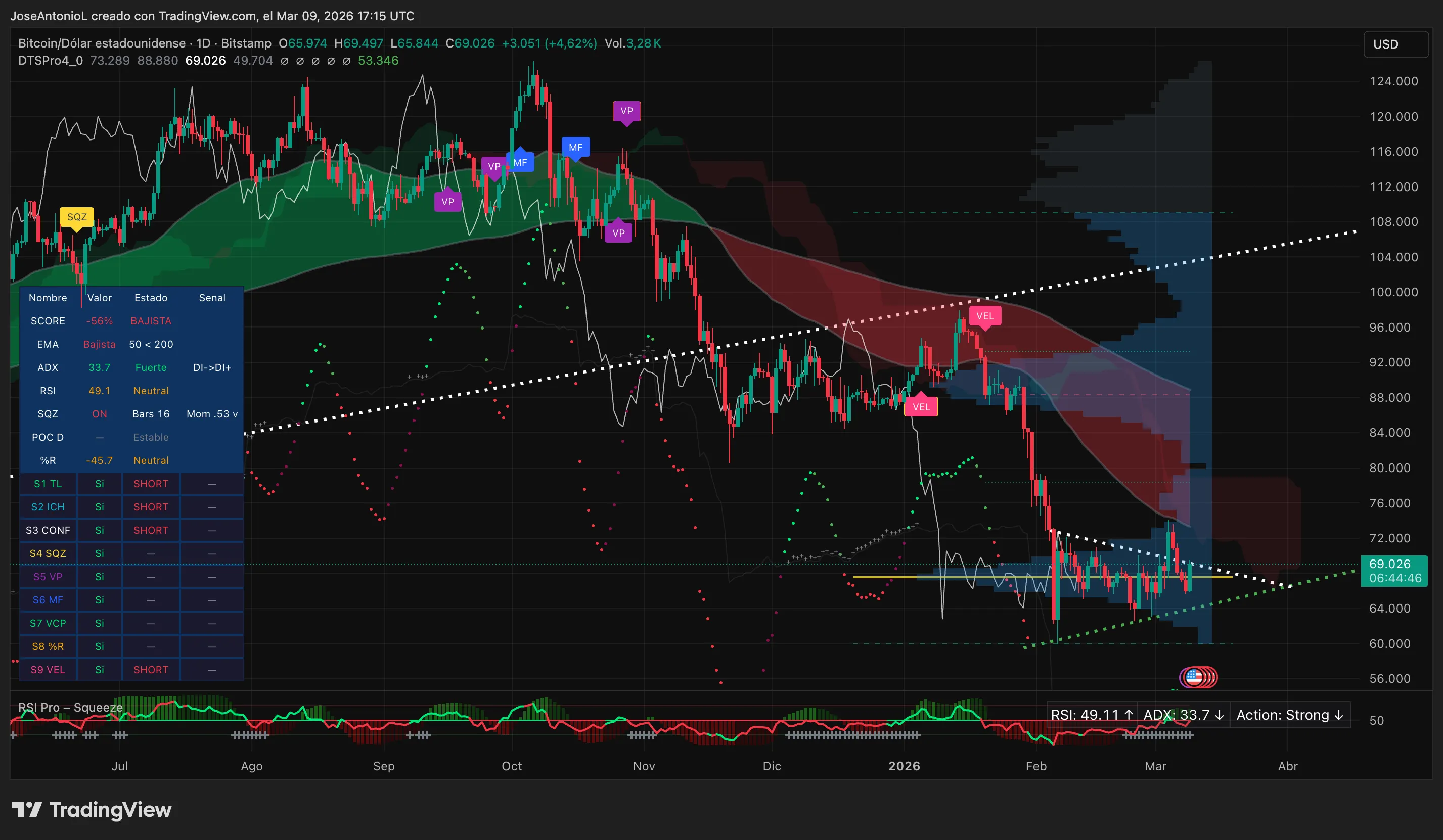Click the VEL label in the middle pane

click(x=921, y=406)
